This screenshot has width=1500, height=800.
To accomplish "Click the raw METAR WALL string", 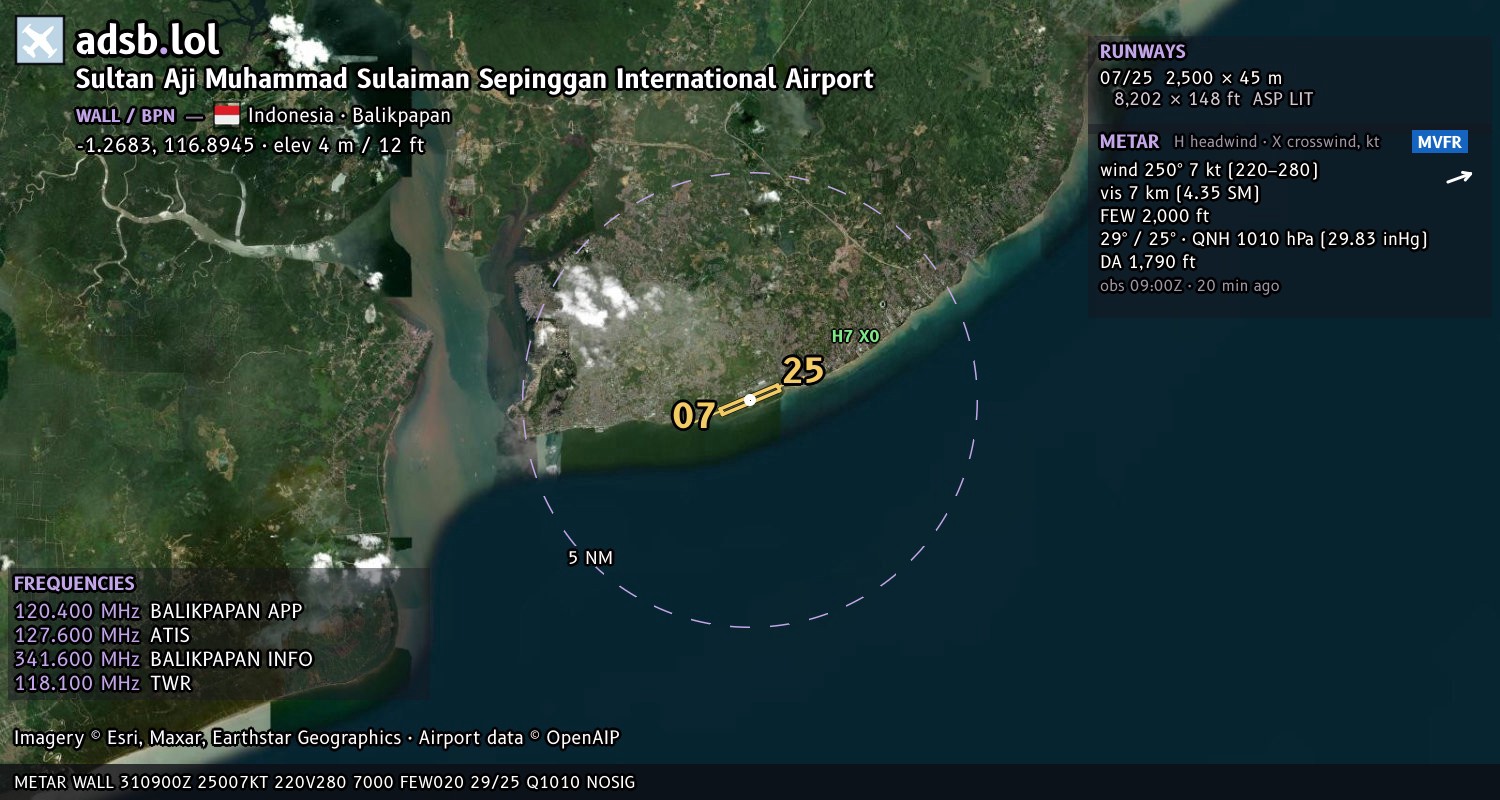I will (325, 782).
